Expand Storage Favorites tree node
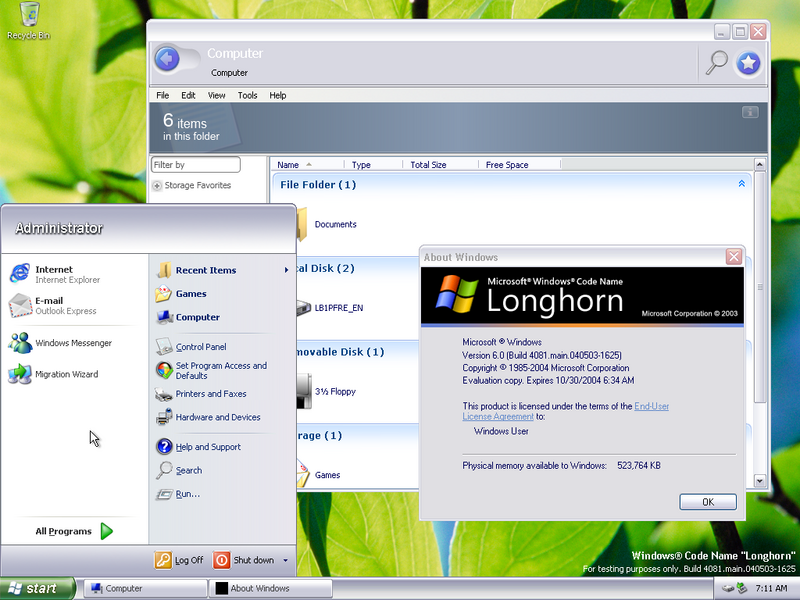Viewport: 800px width, 600px height. 157,186
